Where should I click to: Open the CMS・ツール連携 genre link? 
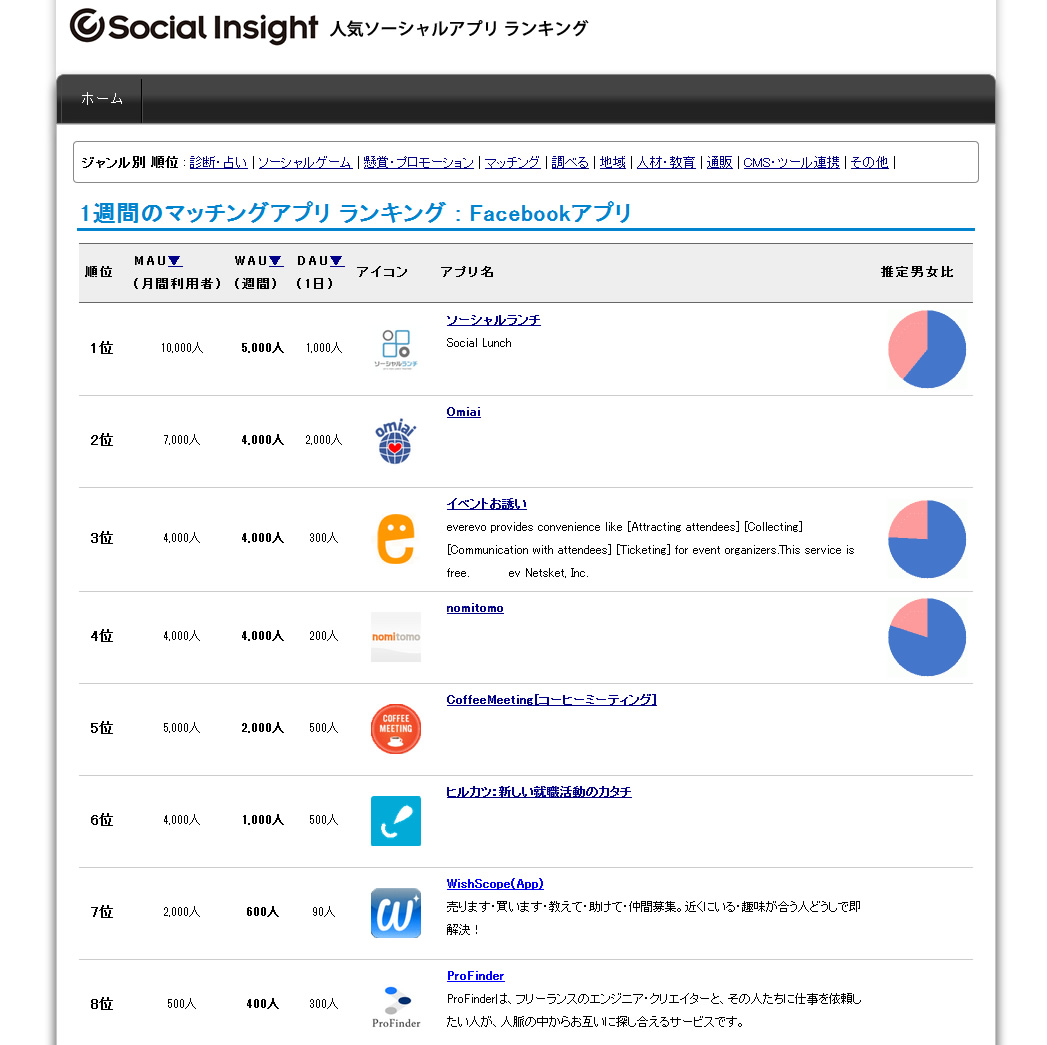click(791, 162)
